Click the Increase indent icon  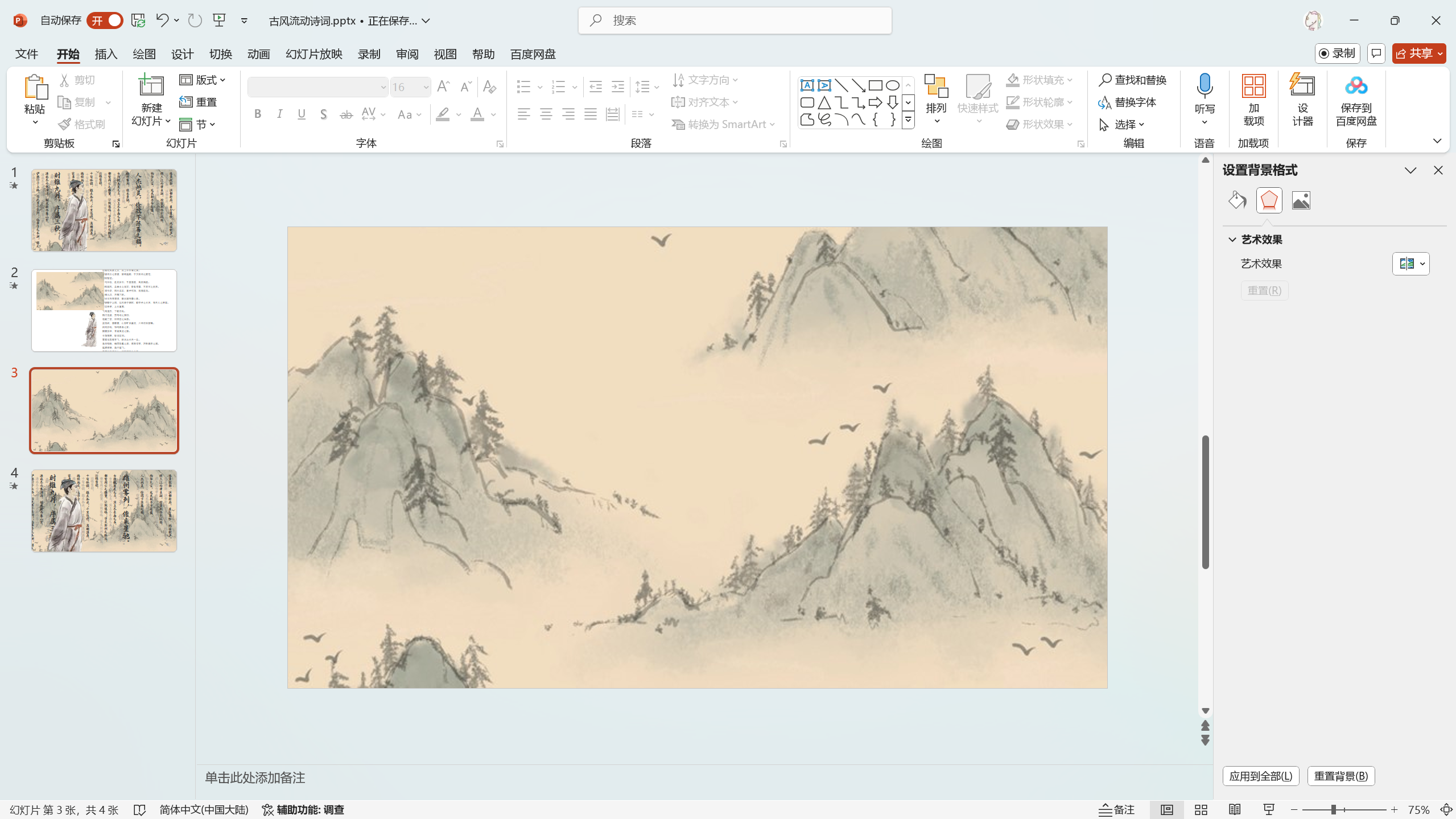click(x=617, y=87)
